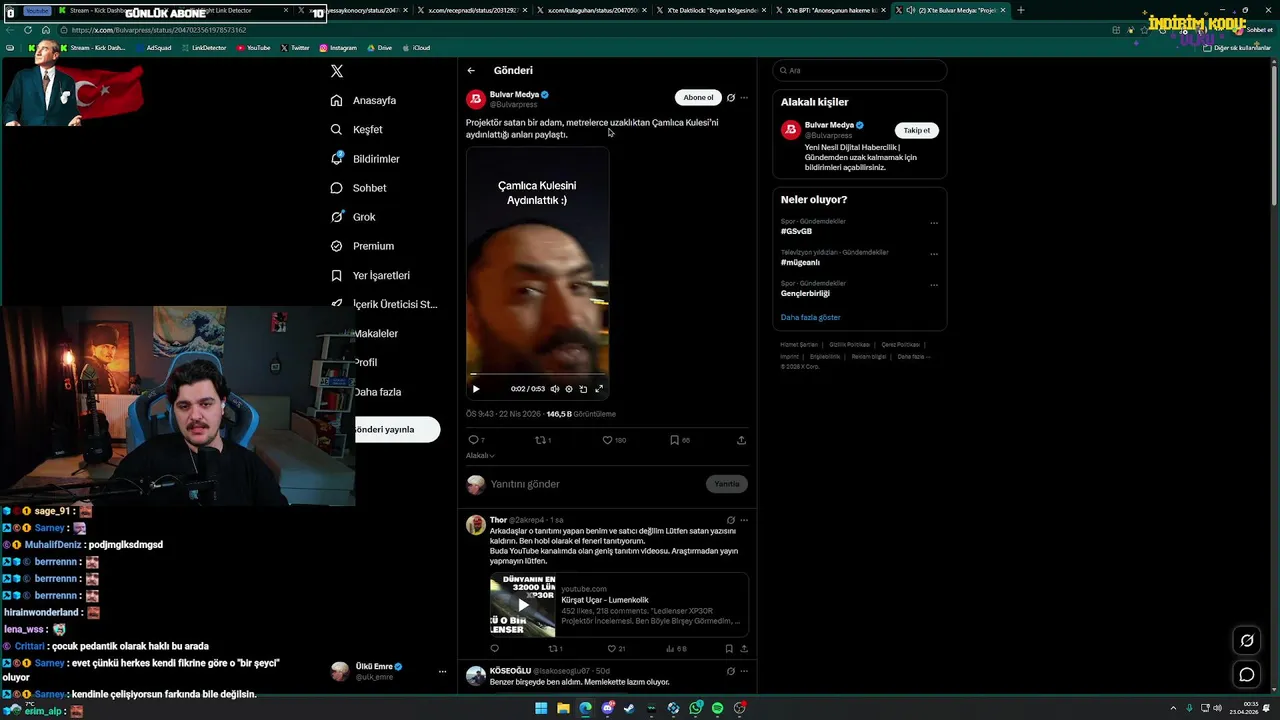Open the AdSquad bookmark

153,48
